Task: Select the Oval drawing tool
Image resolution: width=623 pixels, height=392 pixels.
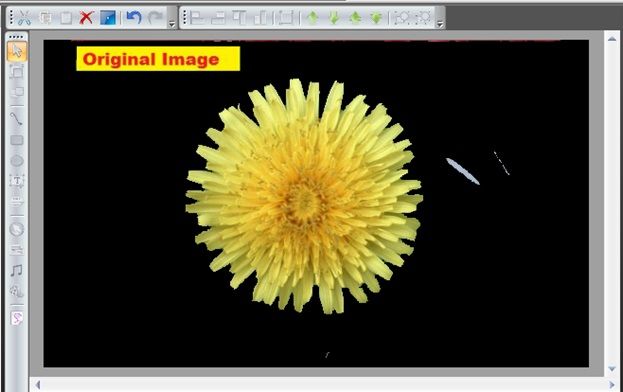Action: [x=17, y=161]
